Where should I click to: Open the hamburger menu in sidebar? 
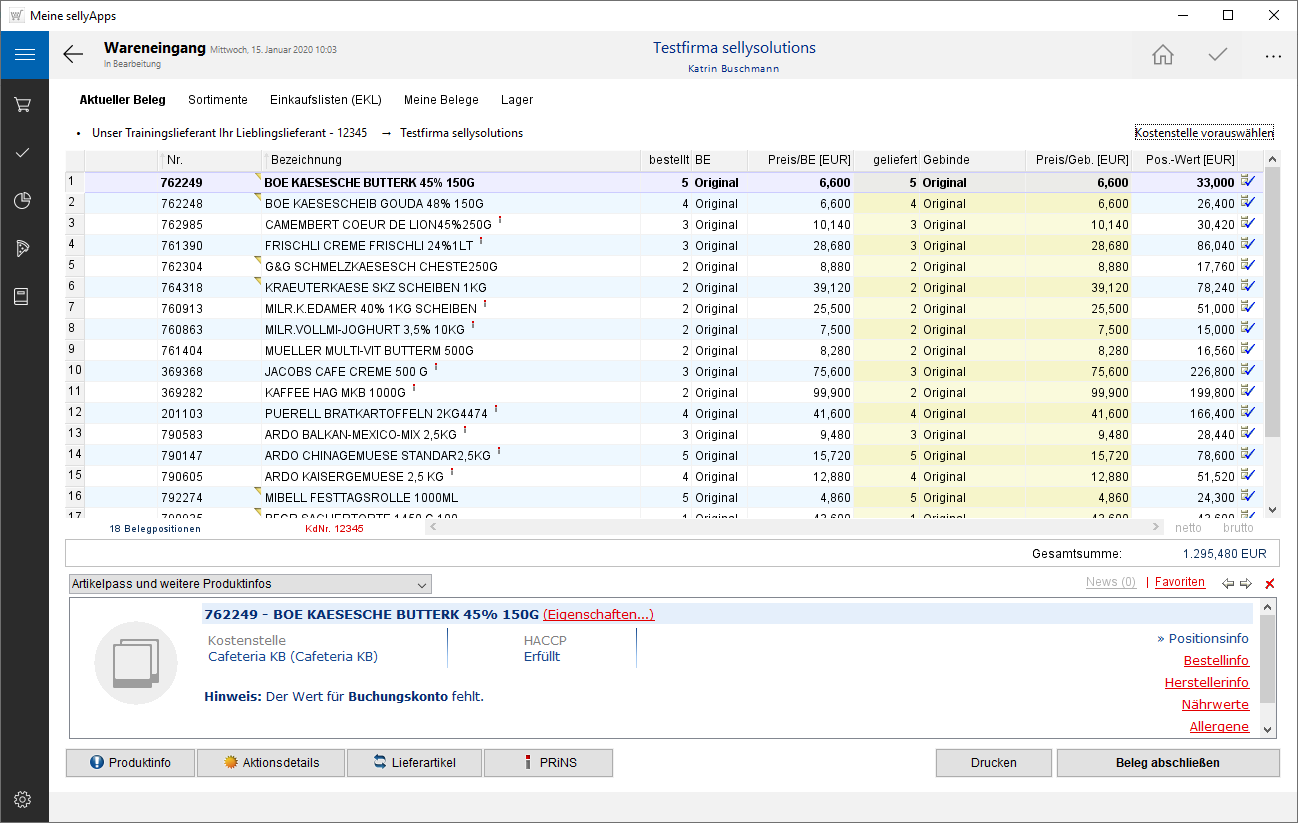[x=24, y=55]
